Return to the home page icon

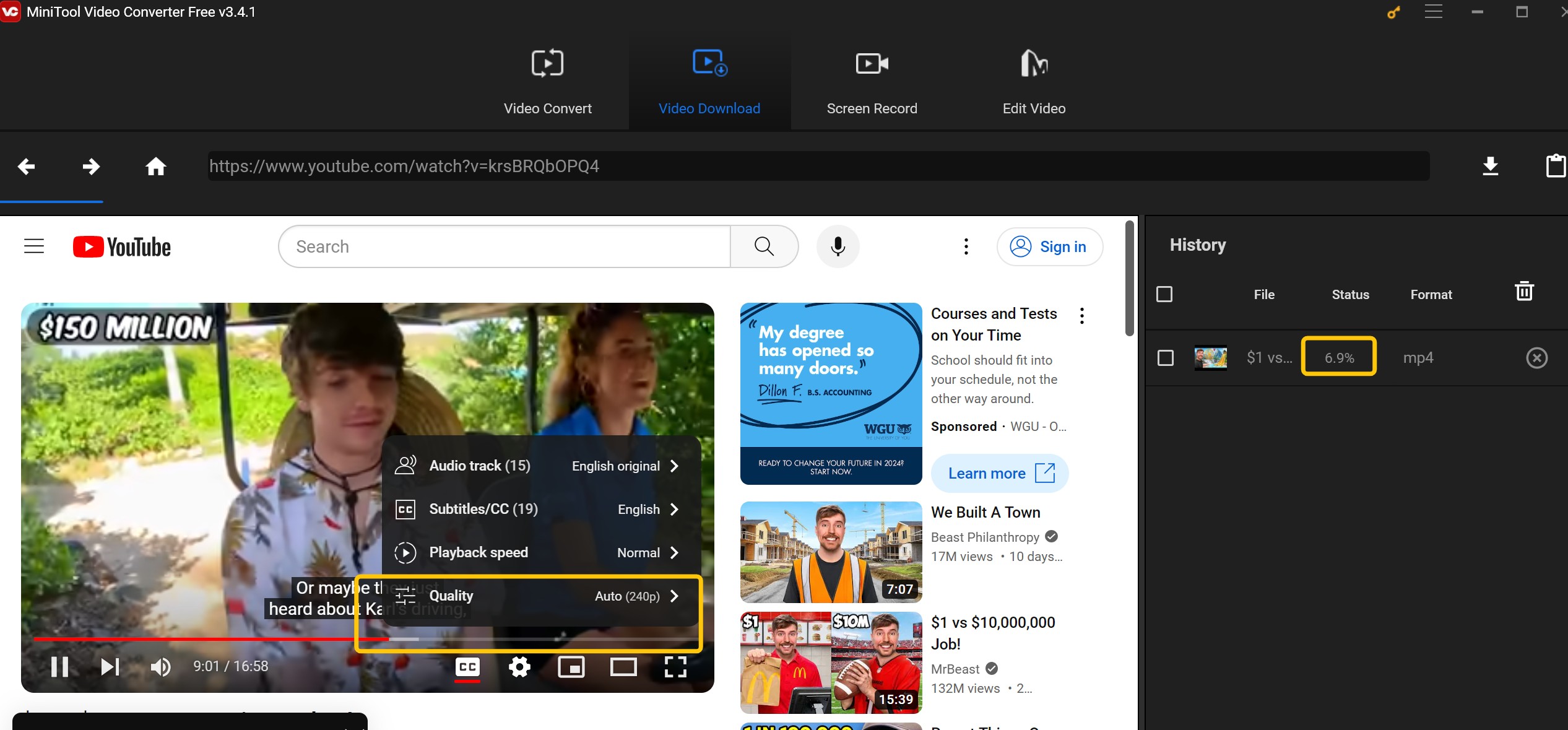click(x=155, y=166)
